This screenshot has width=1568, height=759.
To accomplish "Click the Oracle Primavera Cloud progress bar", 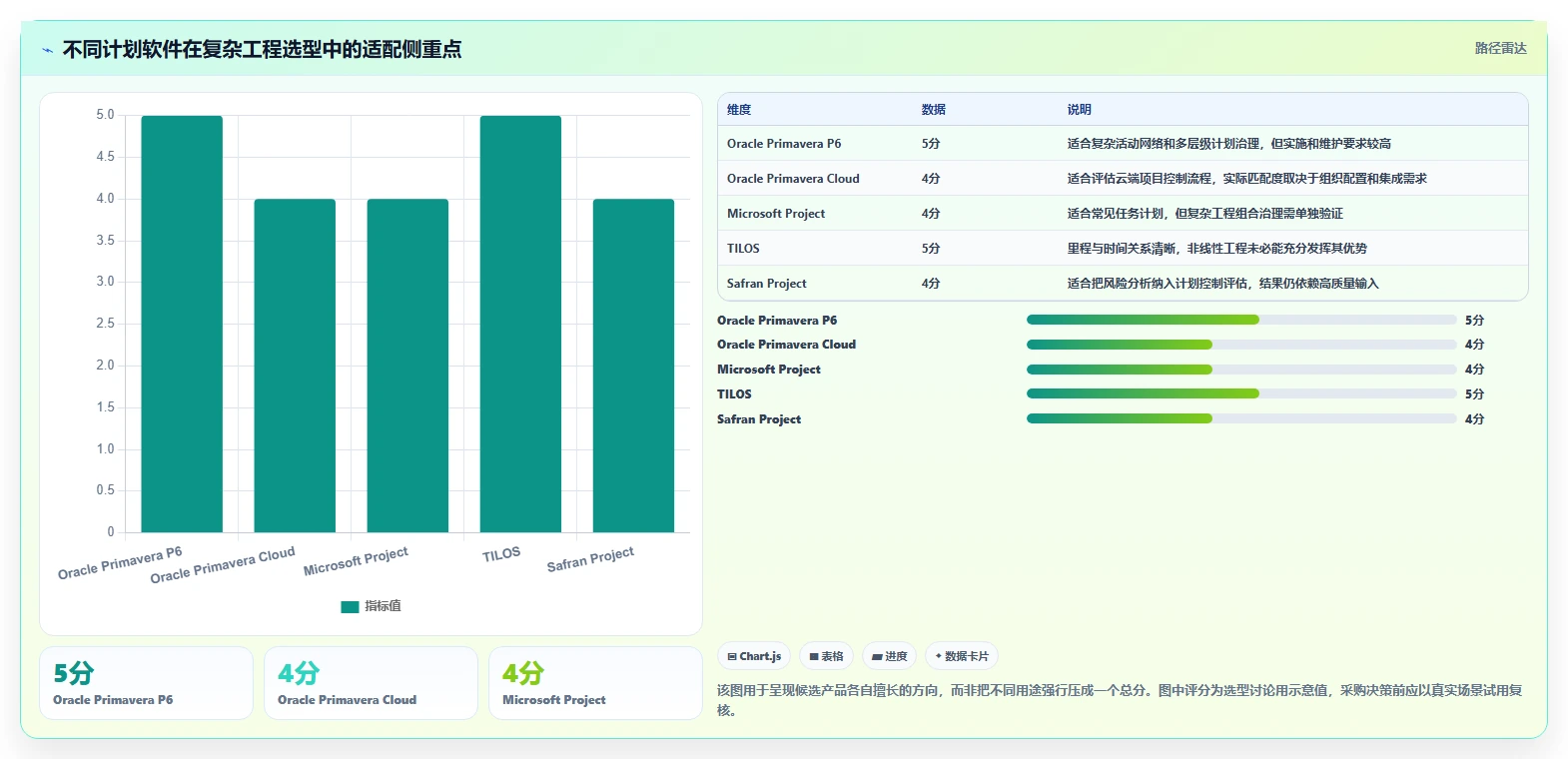I will [x=1241, y=345].
